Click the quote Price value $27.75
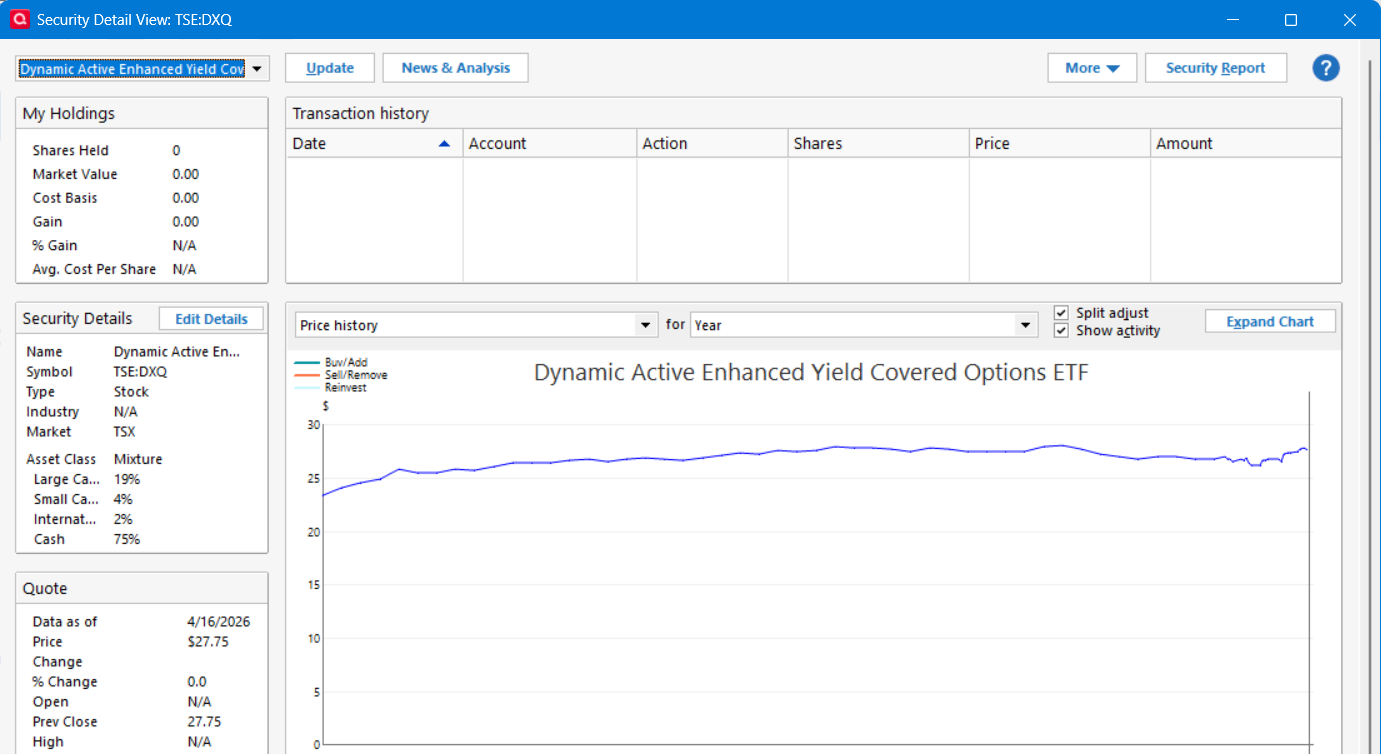 coord(208,642)
